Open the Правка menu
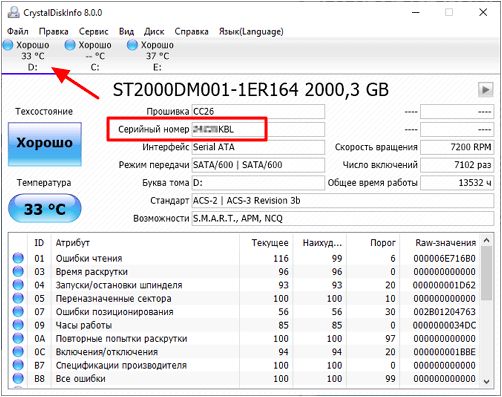Image resolution: width=502 pixels, height=397 pixels. 54,32
